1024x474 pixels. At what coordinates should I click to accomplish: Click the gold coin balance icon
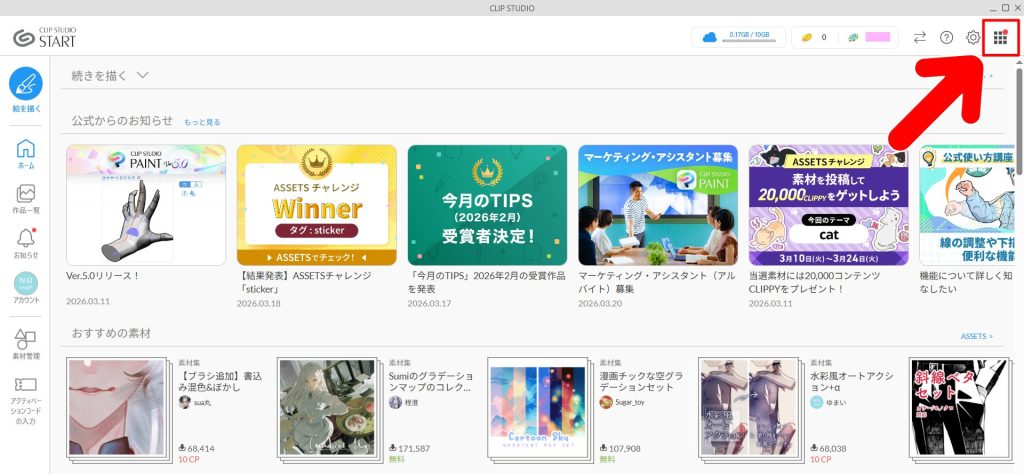[x=807, y=37]
